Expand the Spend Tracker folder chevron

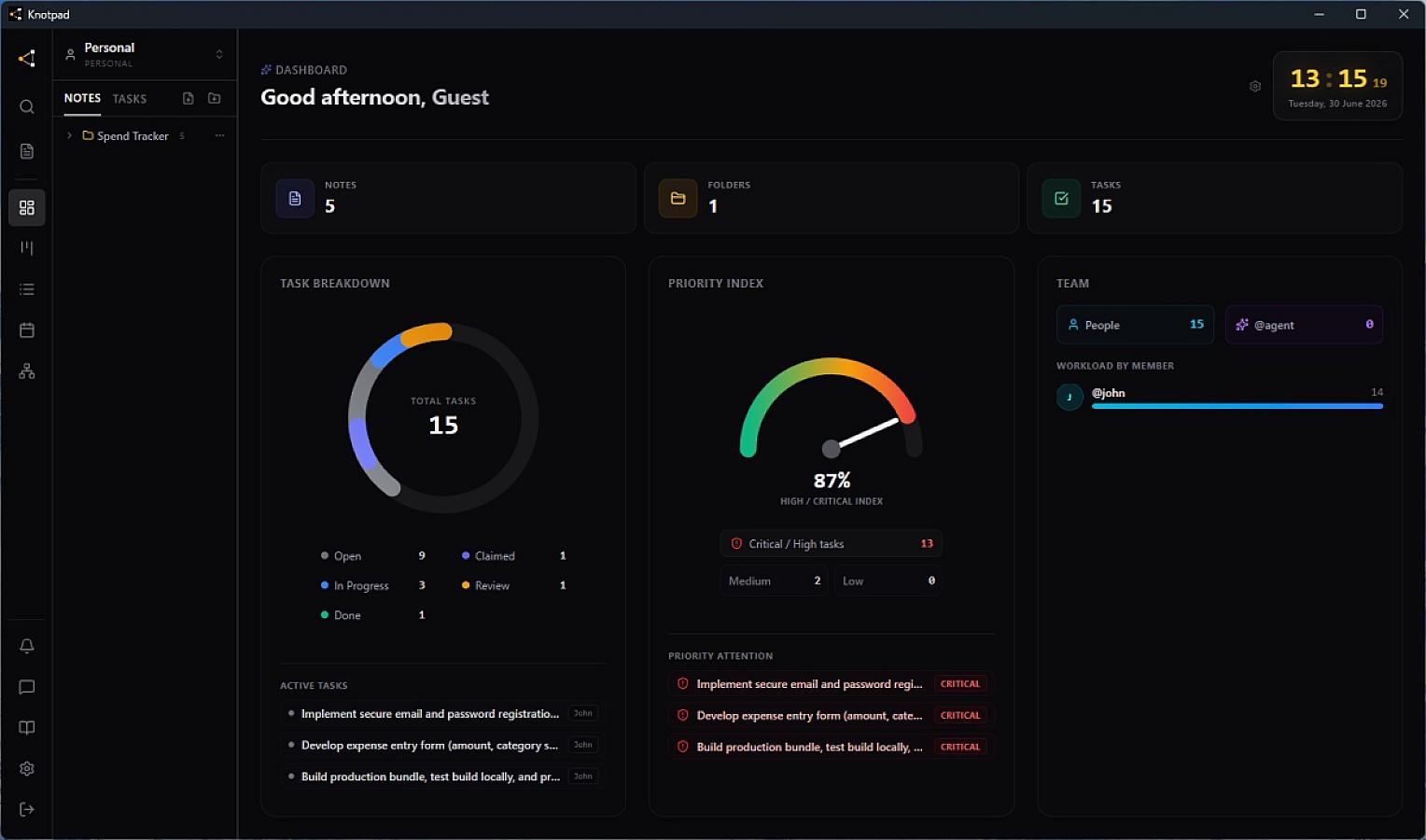coord(69,135)
